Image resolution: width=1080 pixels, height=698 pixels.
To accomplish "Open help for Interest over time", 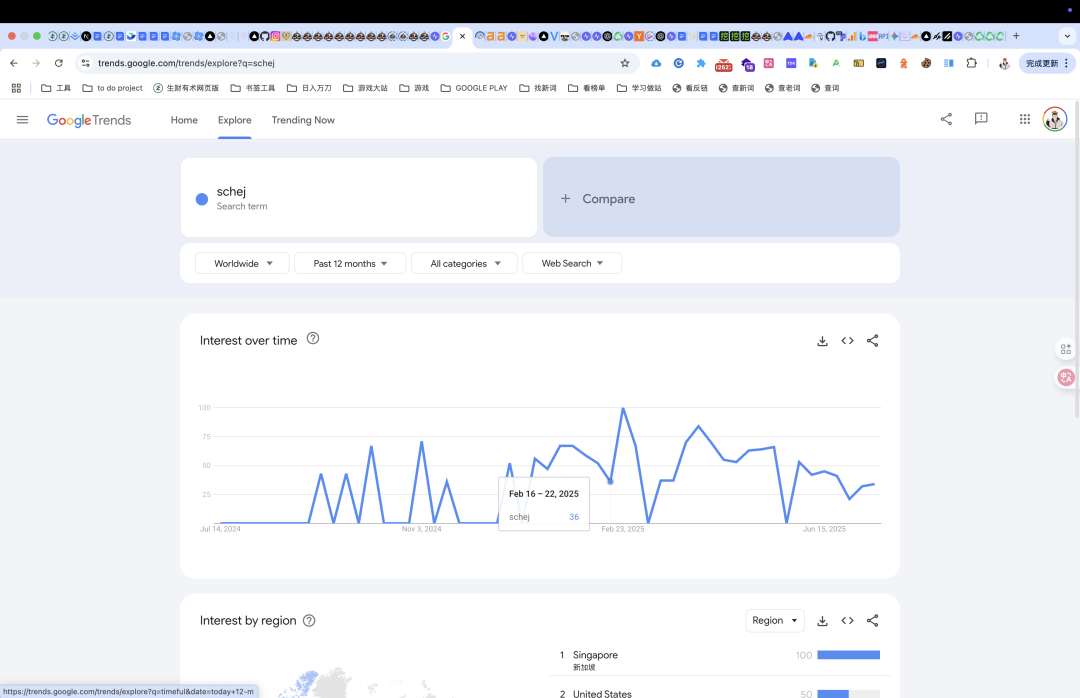I will pyautogui.click(x=313, y=338).
